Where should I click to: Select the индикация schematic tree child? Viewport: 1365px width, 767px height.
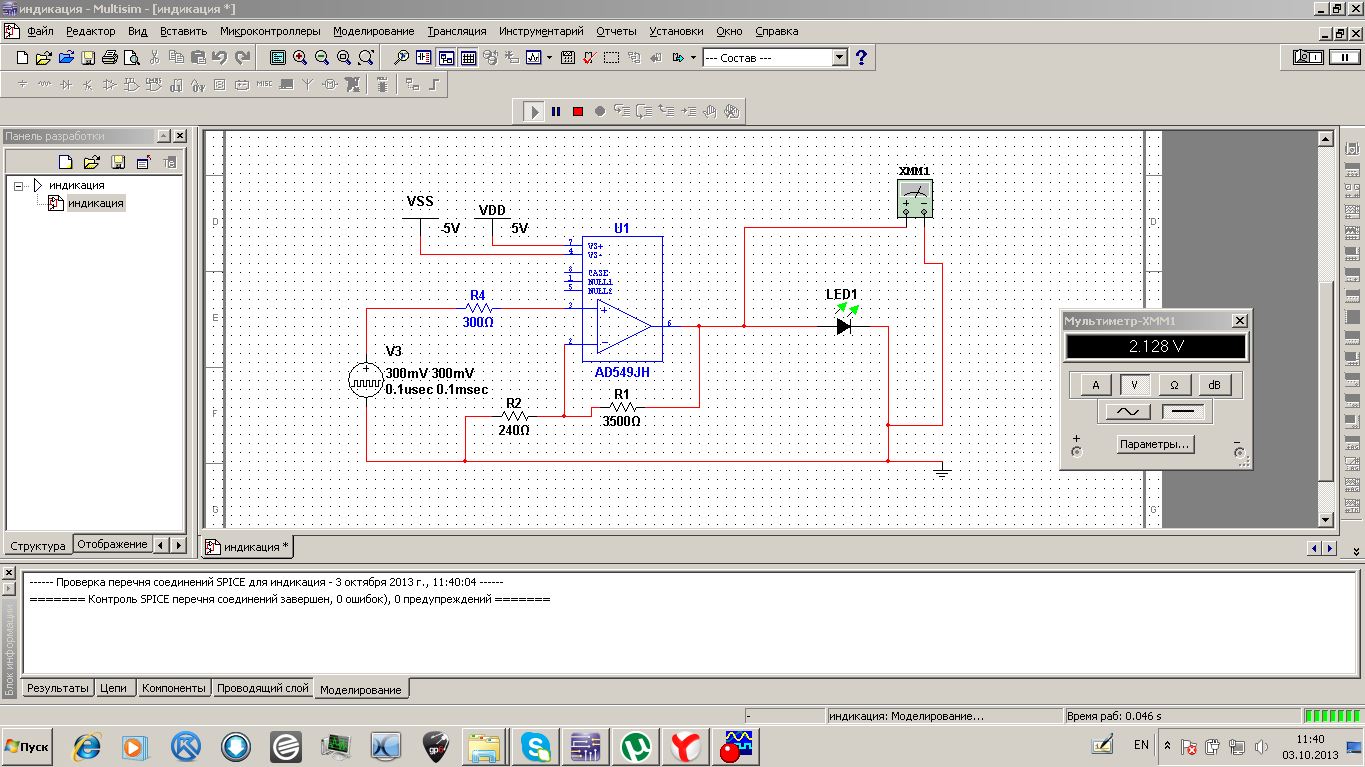point(95,203)
